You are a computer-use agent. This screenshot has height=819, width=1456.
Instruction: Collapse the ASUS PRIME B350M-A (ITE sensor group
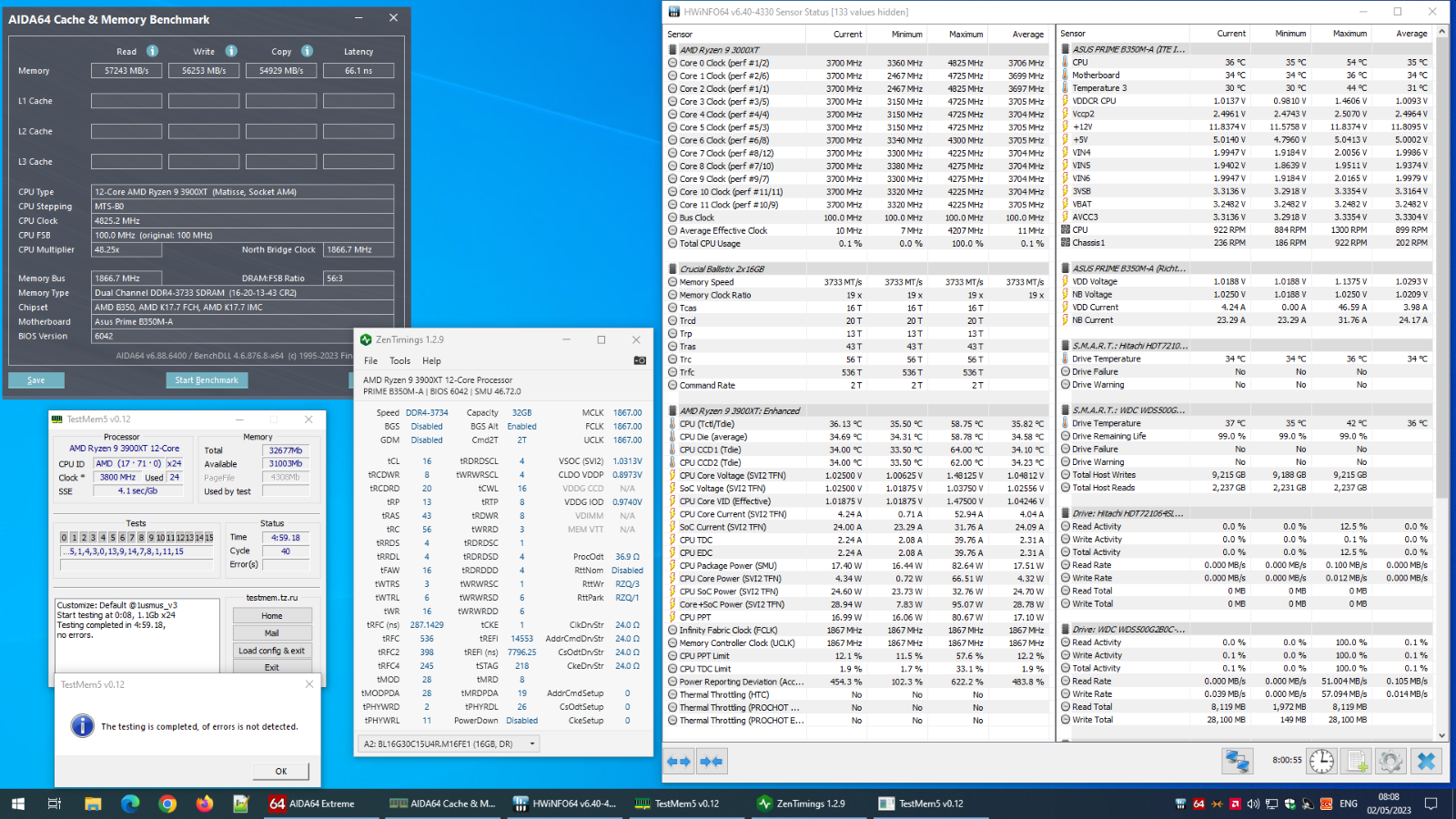[x=1066, y=50]
